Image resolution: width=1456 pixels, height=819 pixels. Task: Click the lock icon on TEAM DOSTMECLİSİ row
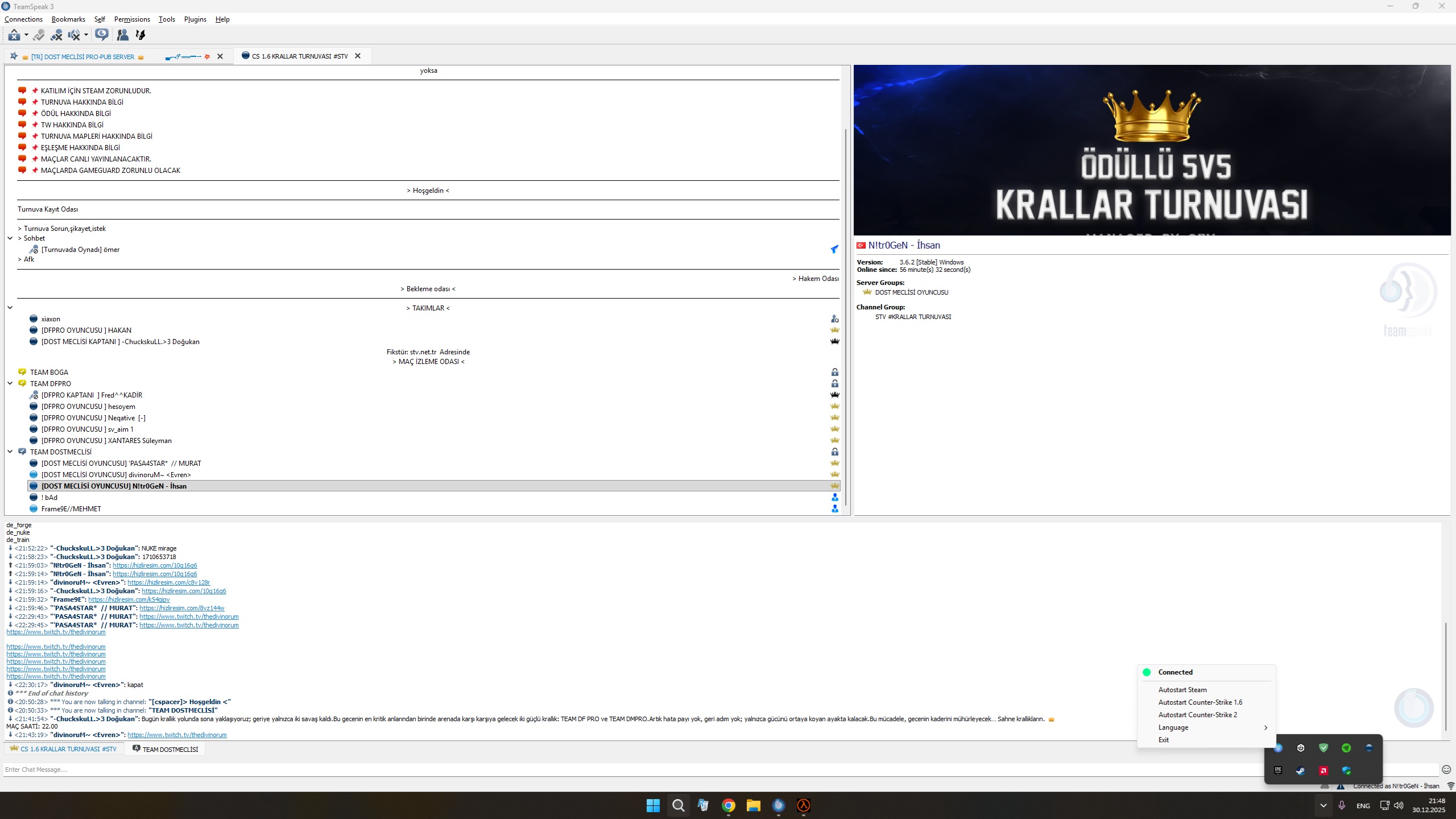pos(835,452)
